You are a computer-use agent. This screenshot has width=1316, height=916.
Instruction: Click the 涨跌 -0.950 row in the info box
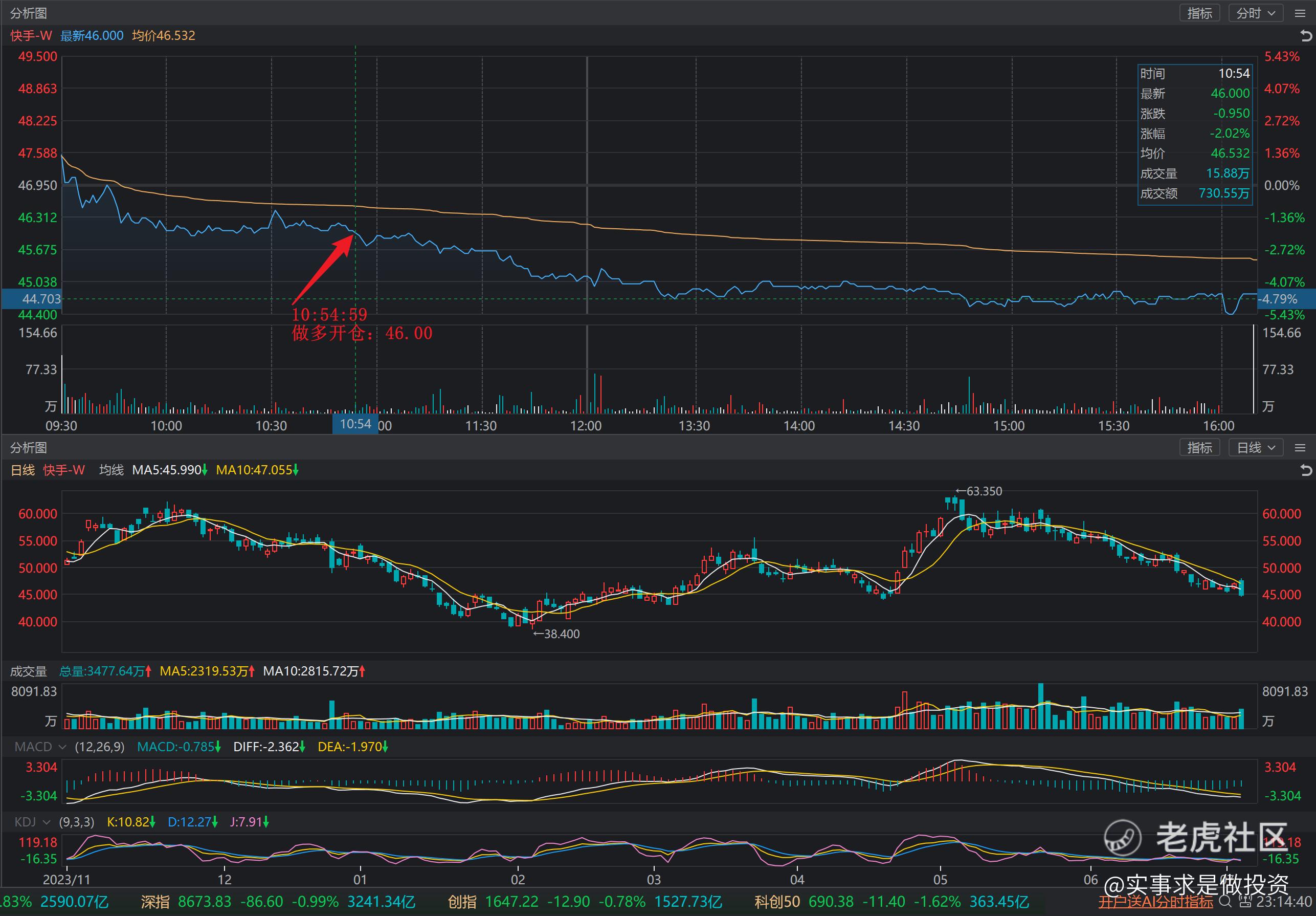tap(1194, 114)
